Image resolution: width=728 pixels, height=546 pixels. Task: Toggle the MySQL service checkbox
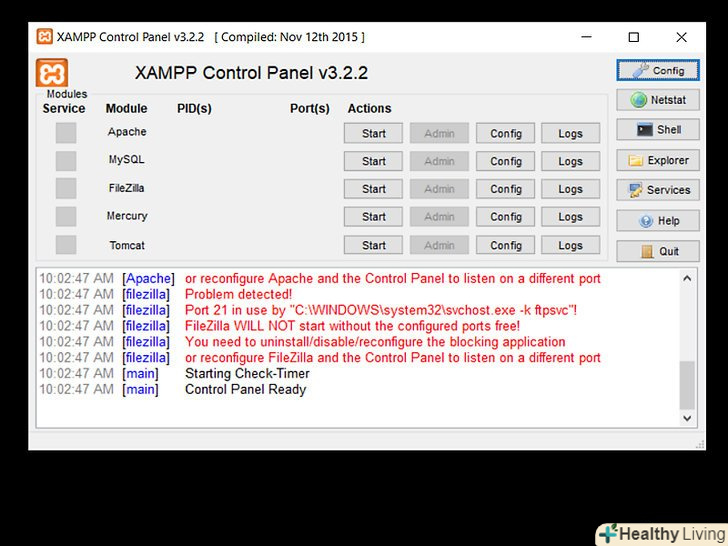(x=66, y=161)
